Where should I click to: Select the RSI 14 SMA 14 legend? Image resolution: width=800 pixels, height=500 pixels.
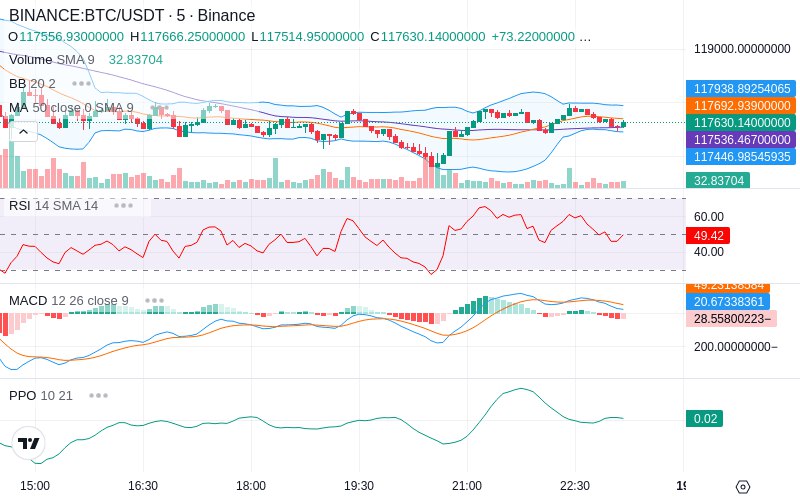click(x=54, y=206)
